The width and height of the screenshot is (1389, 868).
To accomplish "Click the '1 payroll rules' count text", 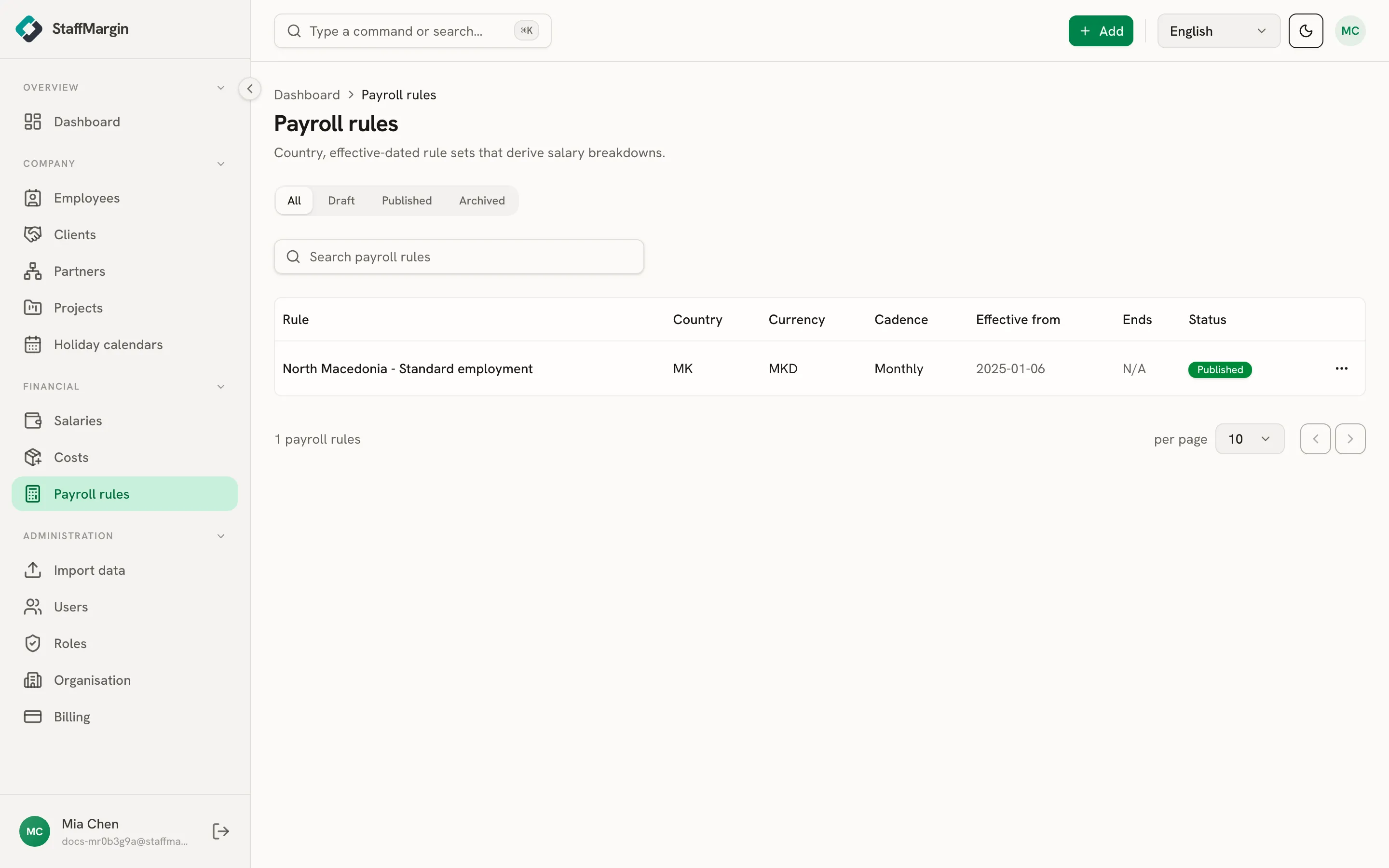I will [317, 439].
